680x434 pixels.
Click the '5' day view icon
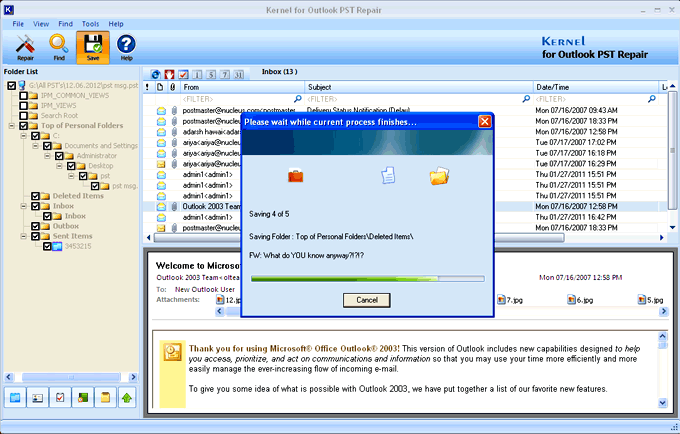(x=211, y=75)
